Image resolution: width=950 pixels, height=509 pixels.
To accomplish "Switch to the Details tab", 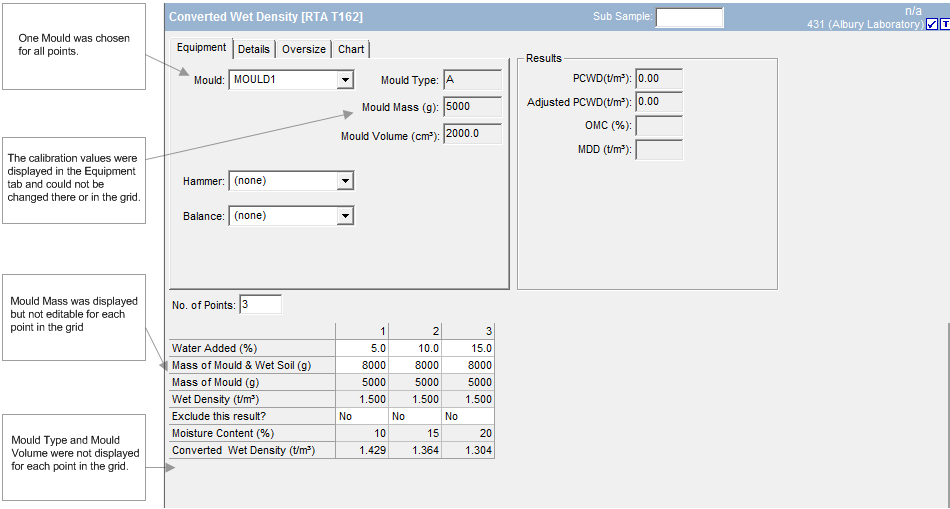I will [x=254, y=49].
